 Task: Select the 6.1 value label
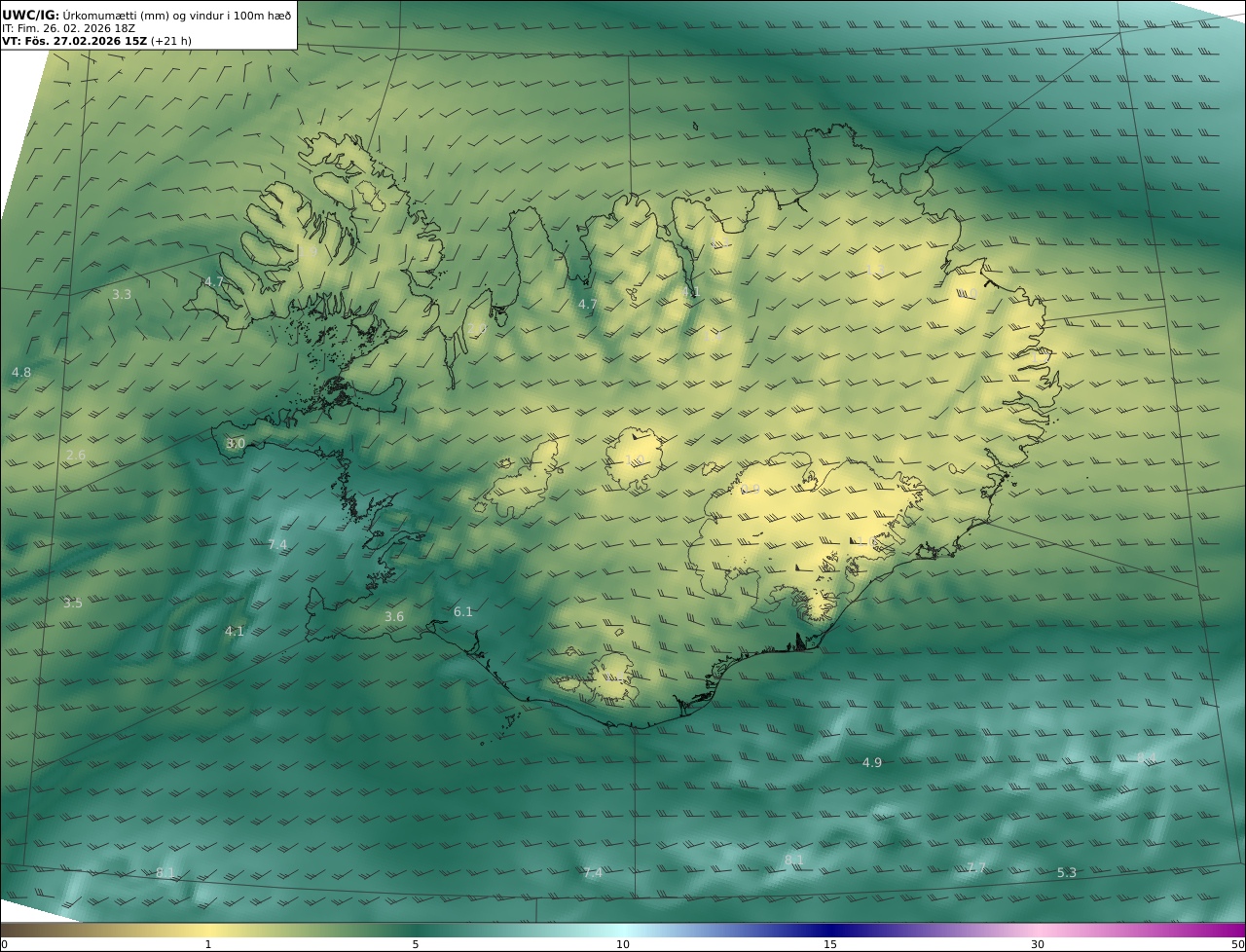[x=463, y=612]
